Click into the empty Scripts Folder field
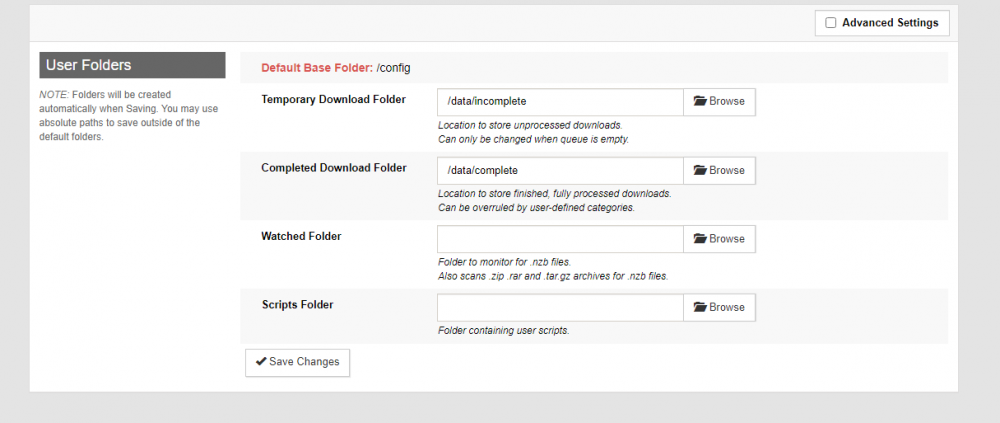 [561, 308]
